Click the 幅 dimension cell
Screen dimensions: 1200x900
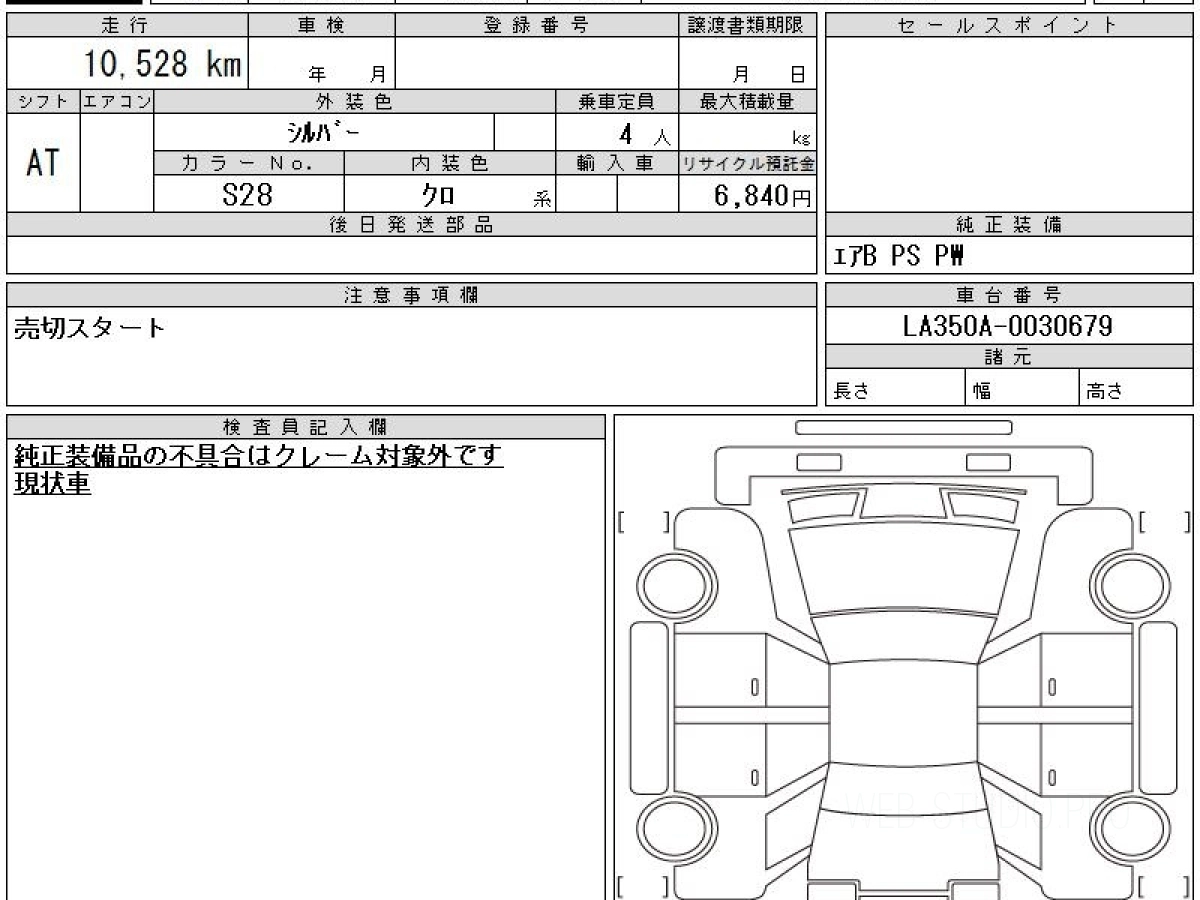pyautogui.click(x=1022, y=388)
